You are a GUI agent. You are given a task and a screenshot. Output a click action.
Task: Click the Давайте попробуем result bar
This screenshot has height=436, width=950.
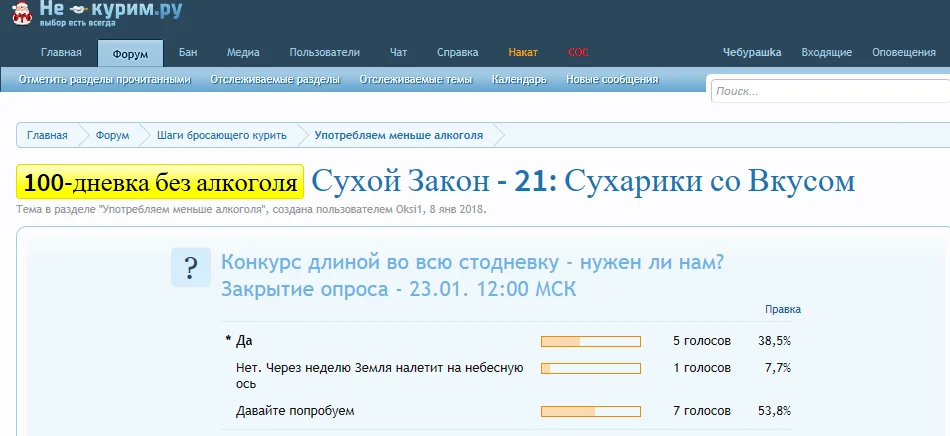(x=590, y=411)
